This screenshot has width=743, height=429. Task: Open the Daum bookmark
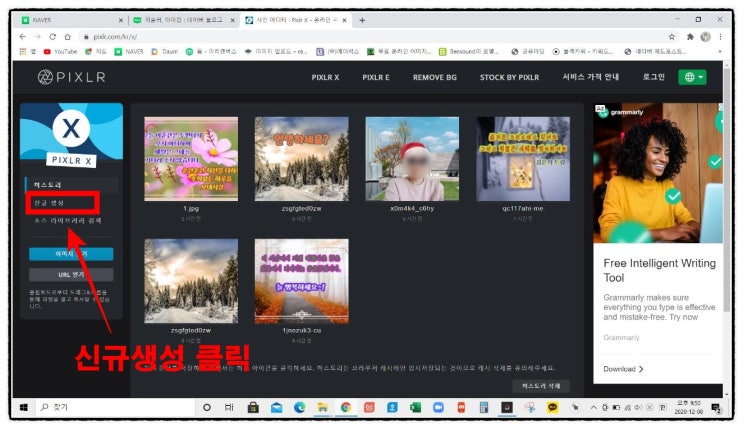pos(164,51)
